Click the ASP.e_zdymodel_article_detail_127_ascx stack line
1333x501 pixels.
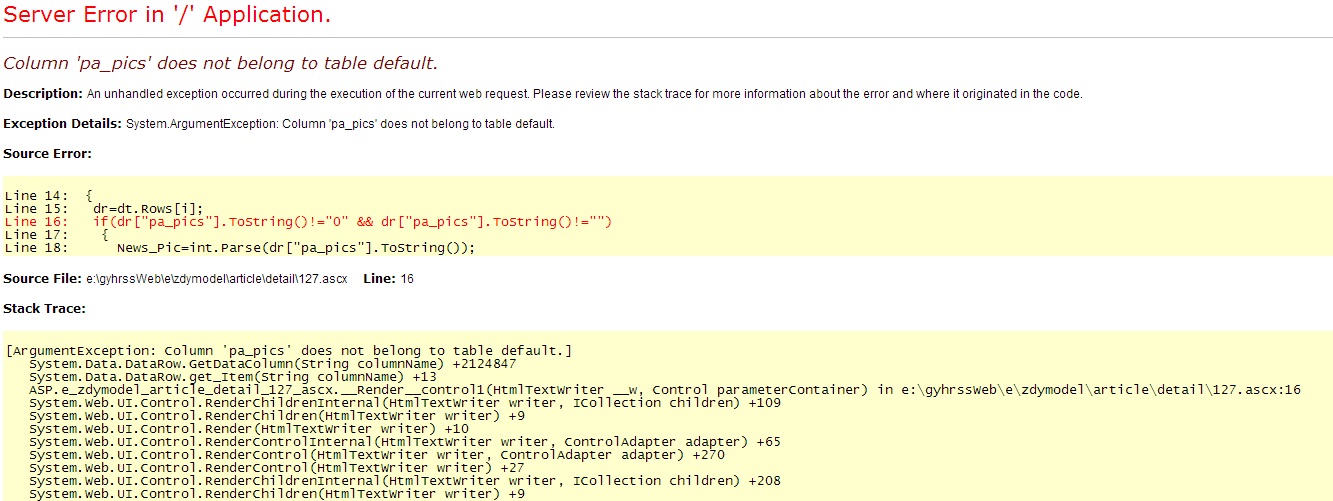[665, 390]
